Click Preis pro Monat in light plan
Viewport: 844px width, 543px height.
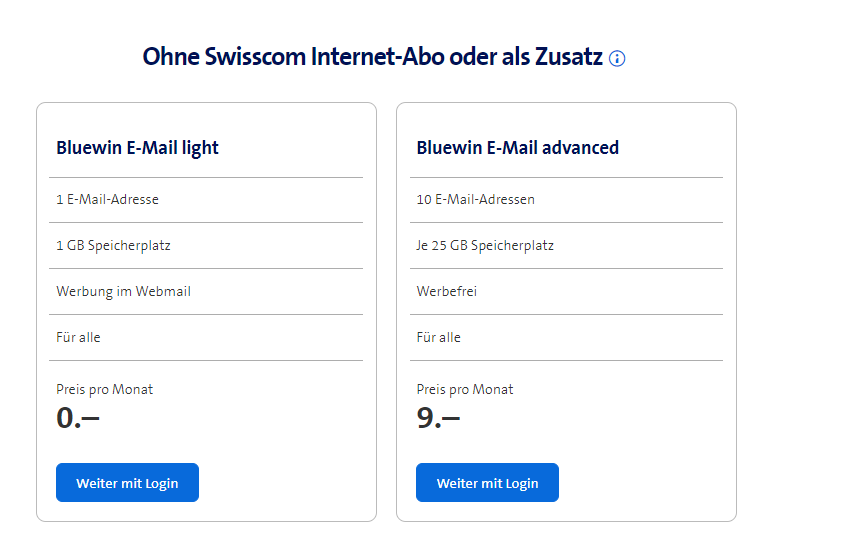click(104, 389)
